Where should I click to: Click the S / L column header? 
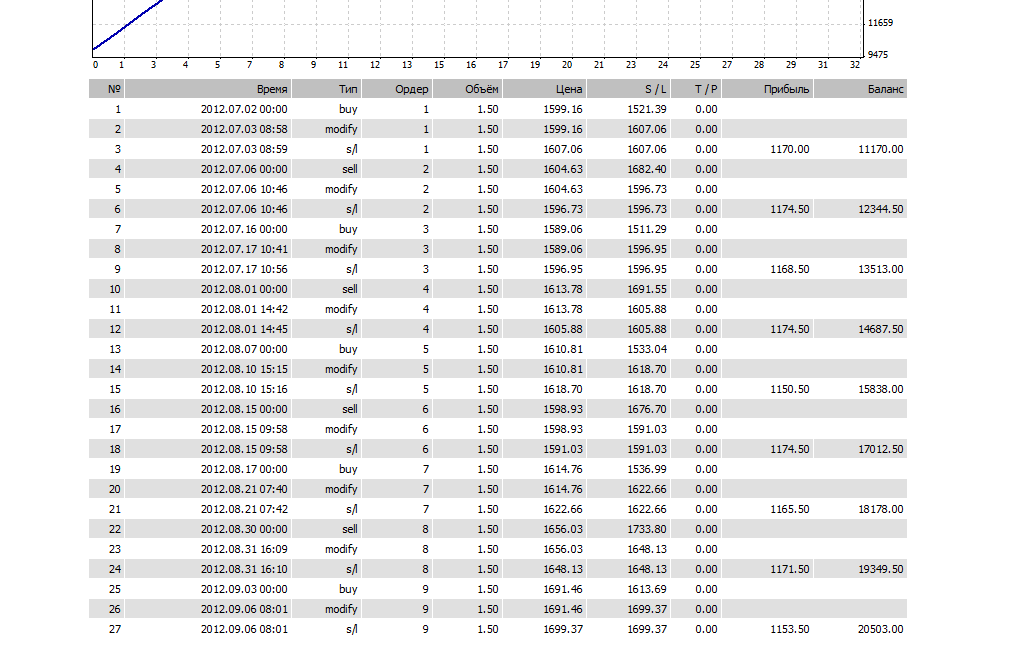(x=629, y=89)
